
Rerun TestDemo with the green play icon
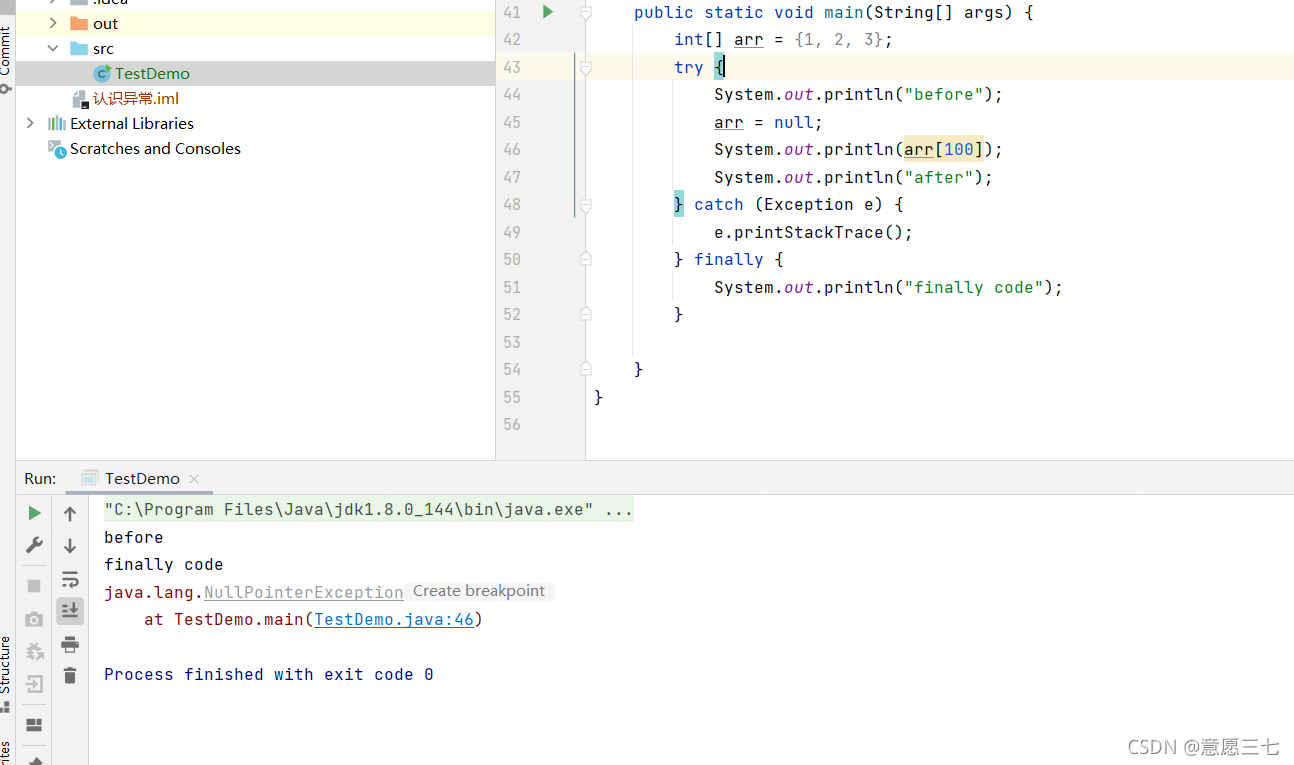[34, 513]
